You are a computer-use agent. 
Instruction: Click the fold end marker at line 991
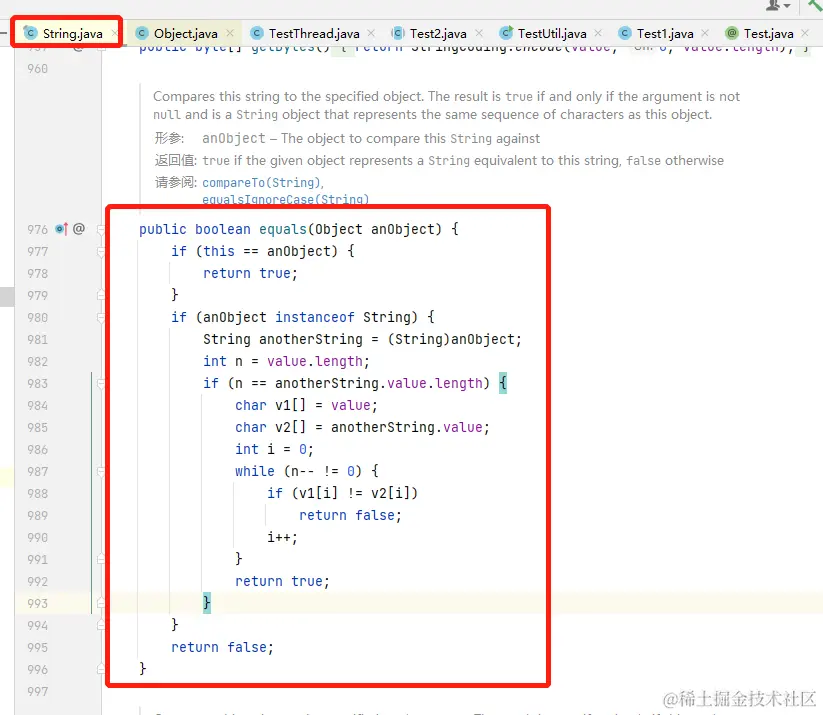tap(101, 560)
